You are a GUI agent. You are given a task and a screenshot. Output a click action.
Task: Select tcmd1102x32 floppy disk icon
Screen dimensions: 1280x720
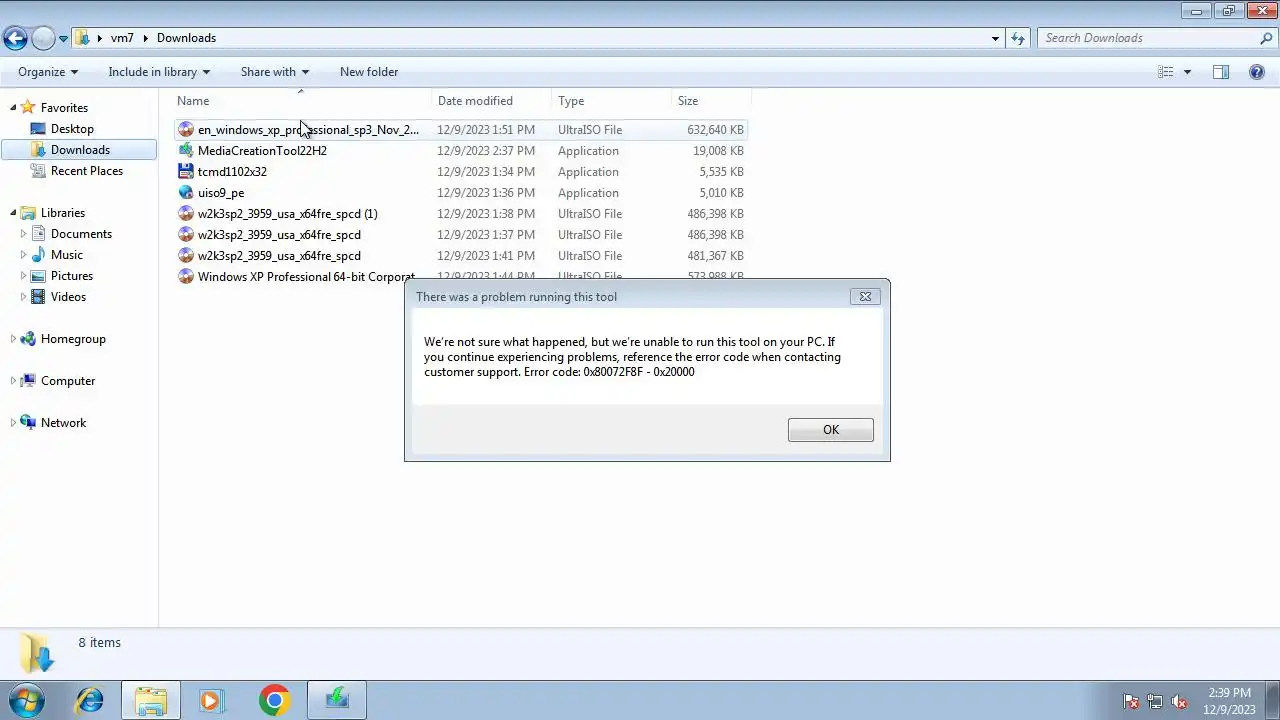[186, 172]
